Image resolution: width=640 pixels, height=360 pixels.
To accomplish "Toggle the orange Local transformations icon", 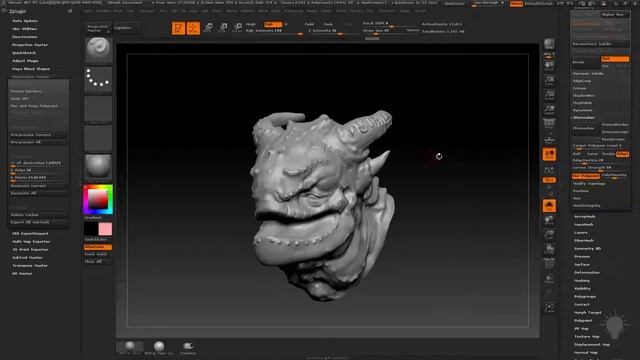I will (x=549, y=154).
